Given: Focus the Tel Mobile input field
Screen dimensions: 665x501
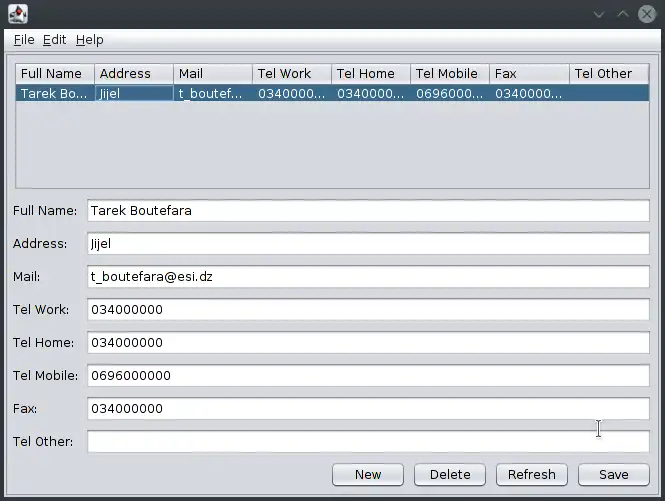Looking at the screenshot, I should tap(368, 375).
